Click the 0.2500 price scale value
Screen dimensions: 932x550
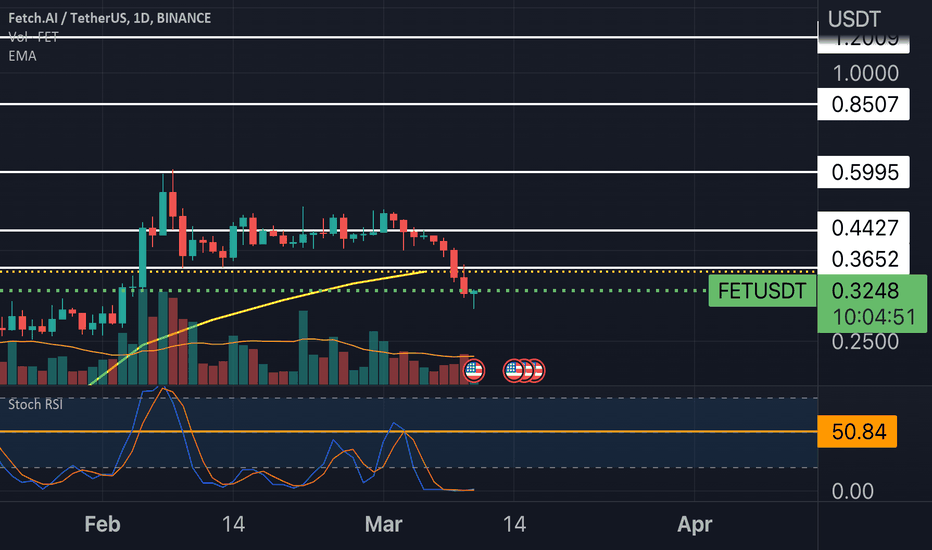pos(865,341)
